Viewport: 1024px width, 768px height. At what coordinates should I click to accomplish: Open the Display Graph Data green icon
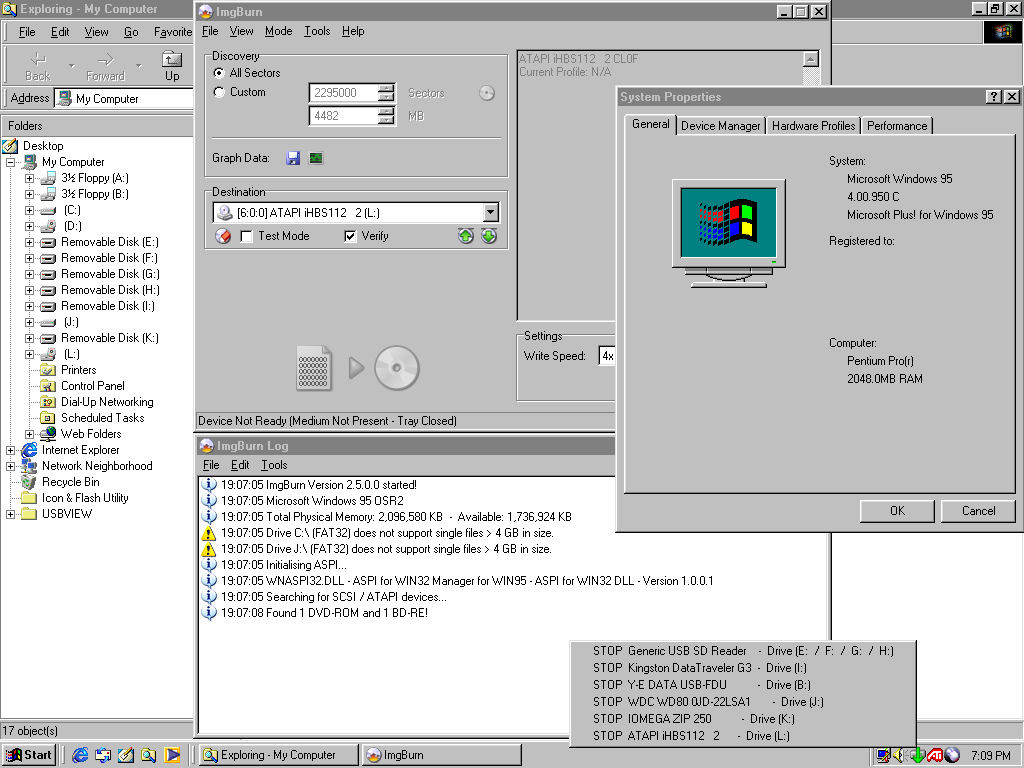click(316, 158)
